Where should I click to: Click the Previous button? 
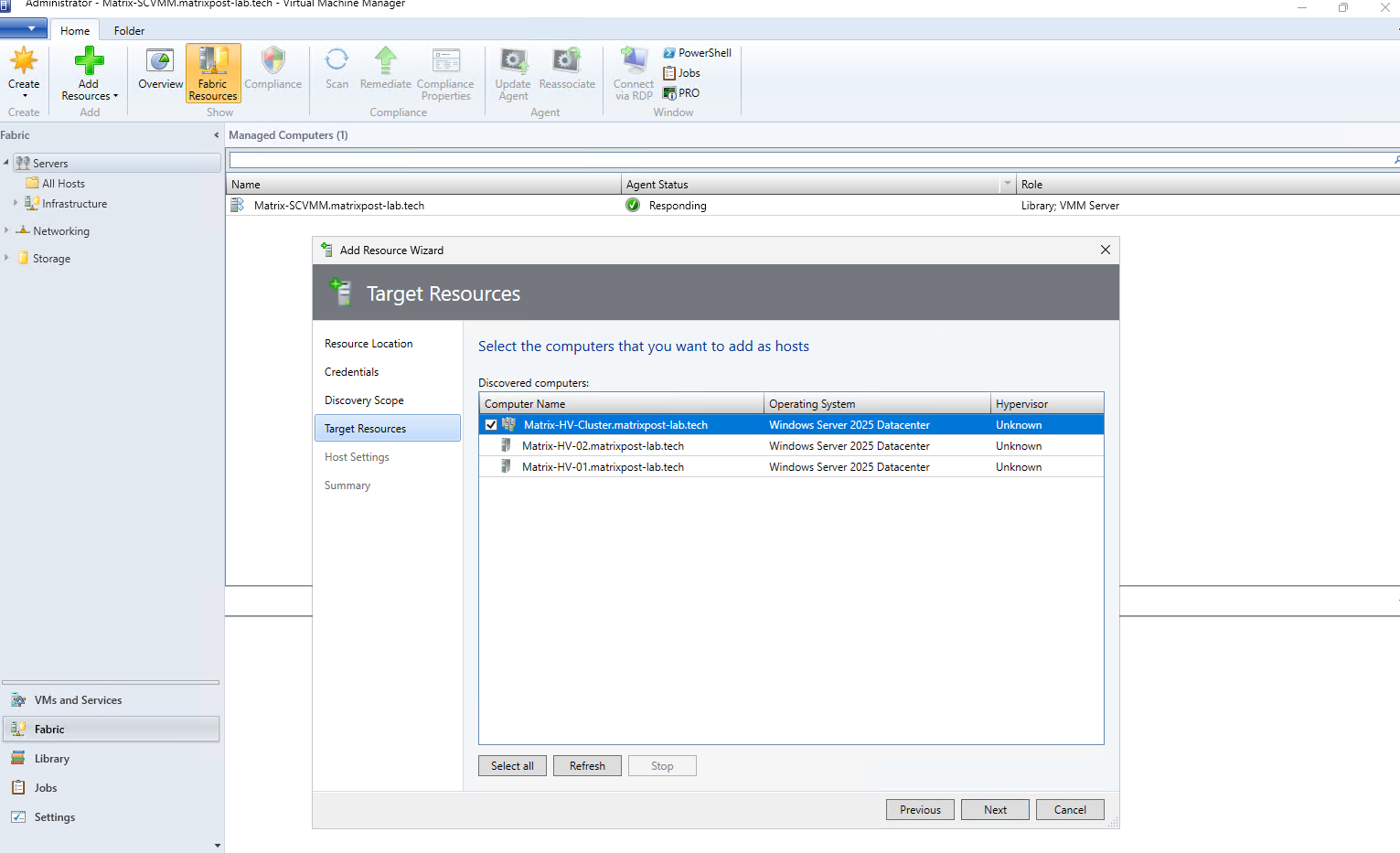click(x=920, y=810)
